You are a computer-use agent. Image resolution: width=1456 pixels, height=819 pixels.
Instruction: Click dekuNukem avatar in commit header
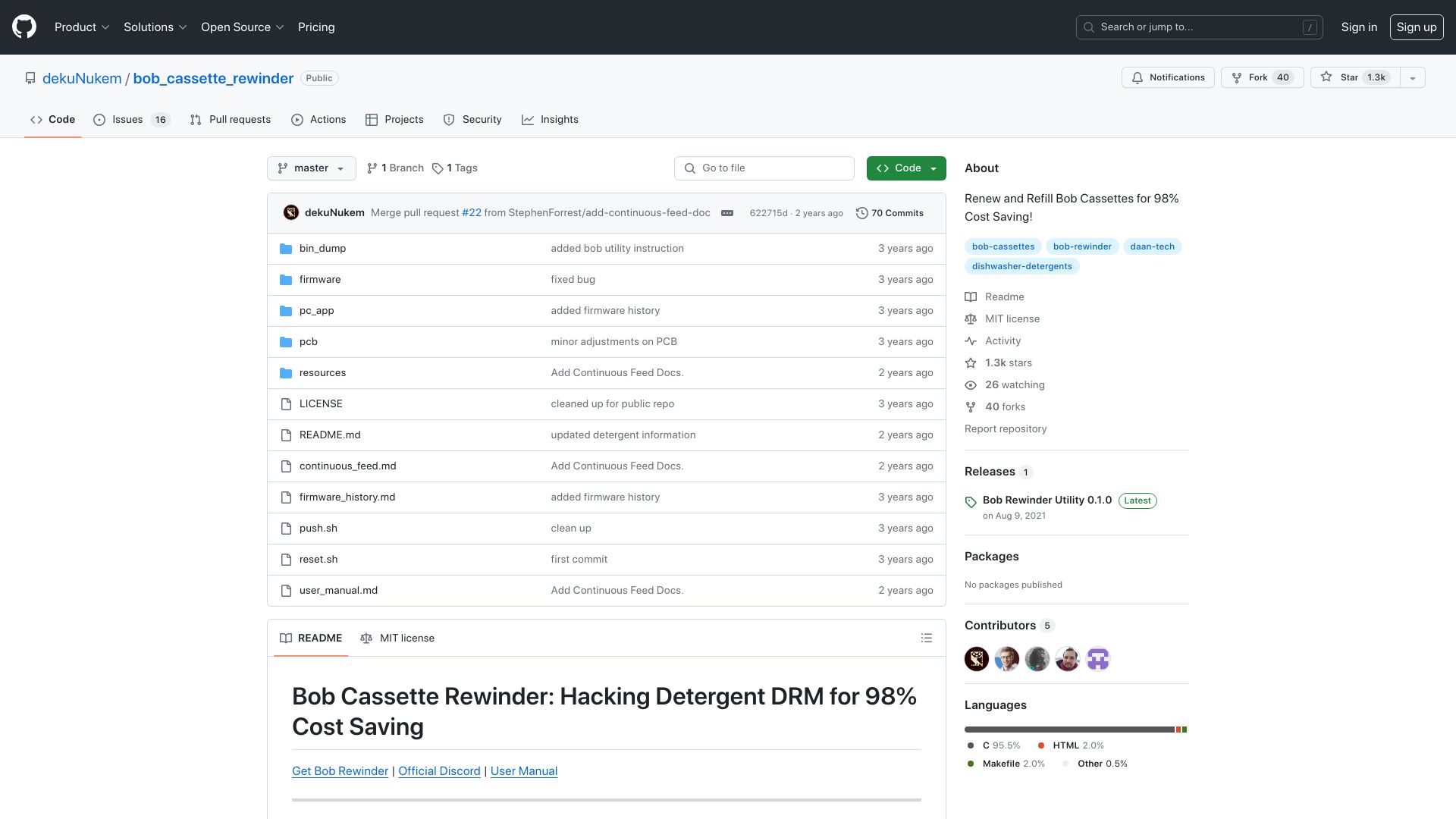coord(291,213)
